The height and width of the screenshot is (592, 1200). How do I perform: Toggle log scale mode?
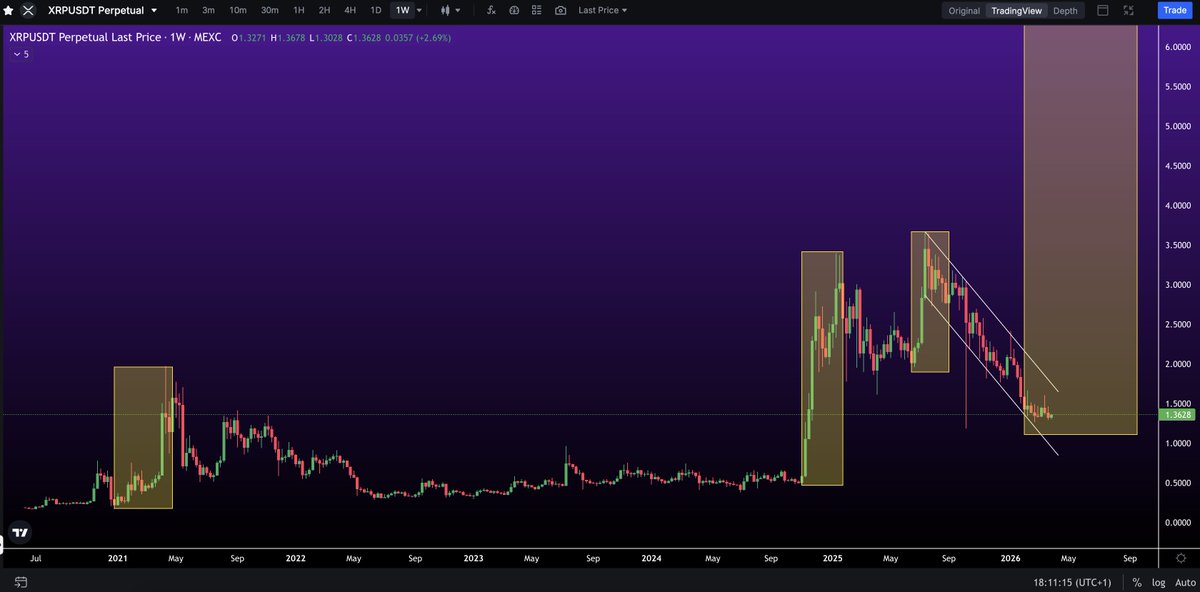(1158, 582)
